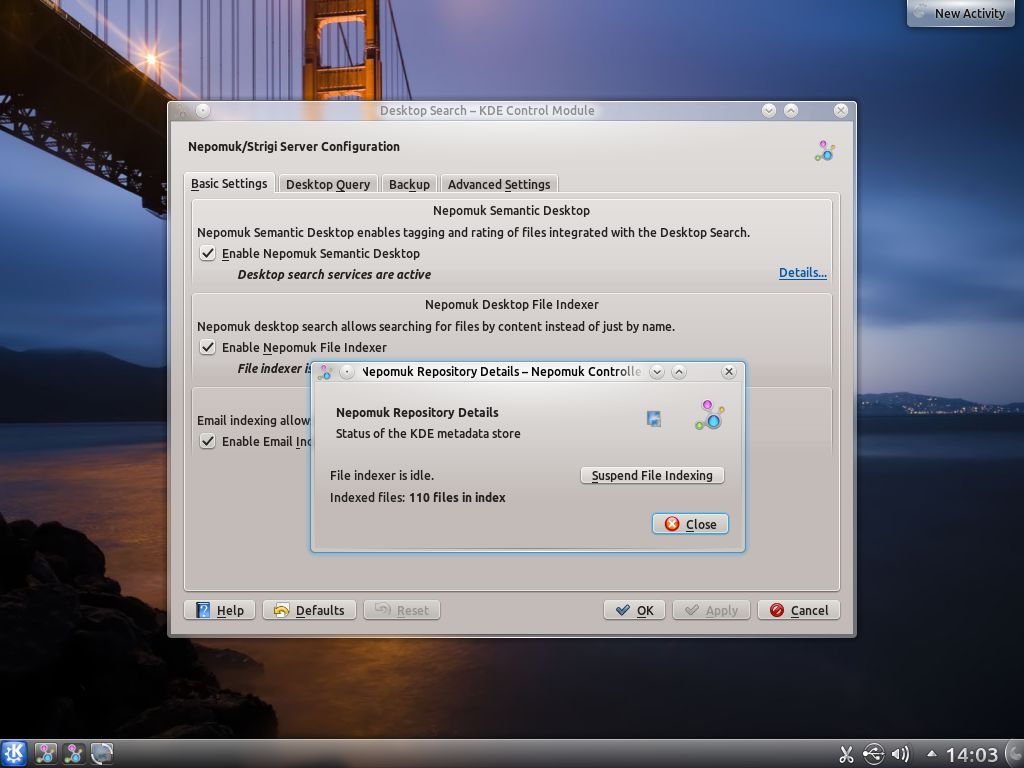The height and width of the screenshot is (768, 1024).
Task: Open the New Activity desktop button
Action: (961, 13)
